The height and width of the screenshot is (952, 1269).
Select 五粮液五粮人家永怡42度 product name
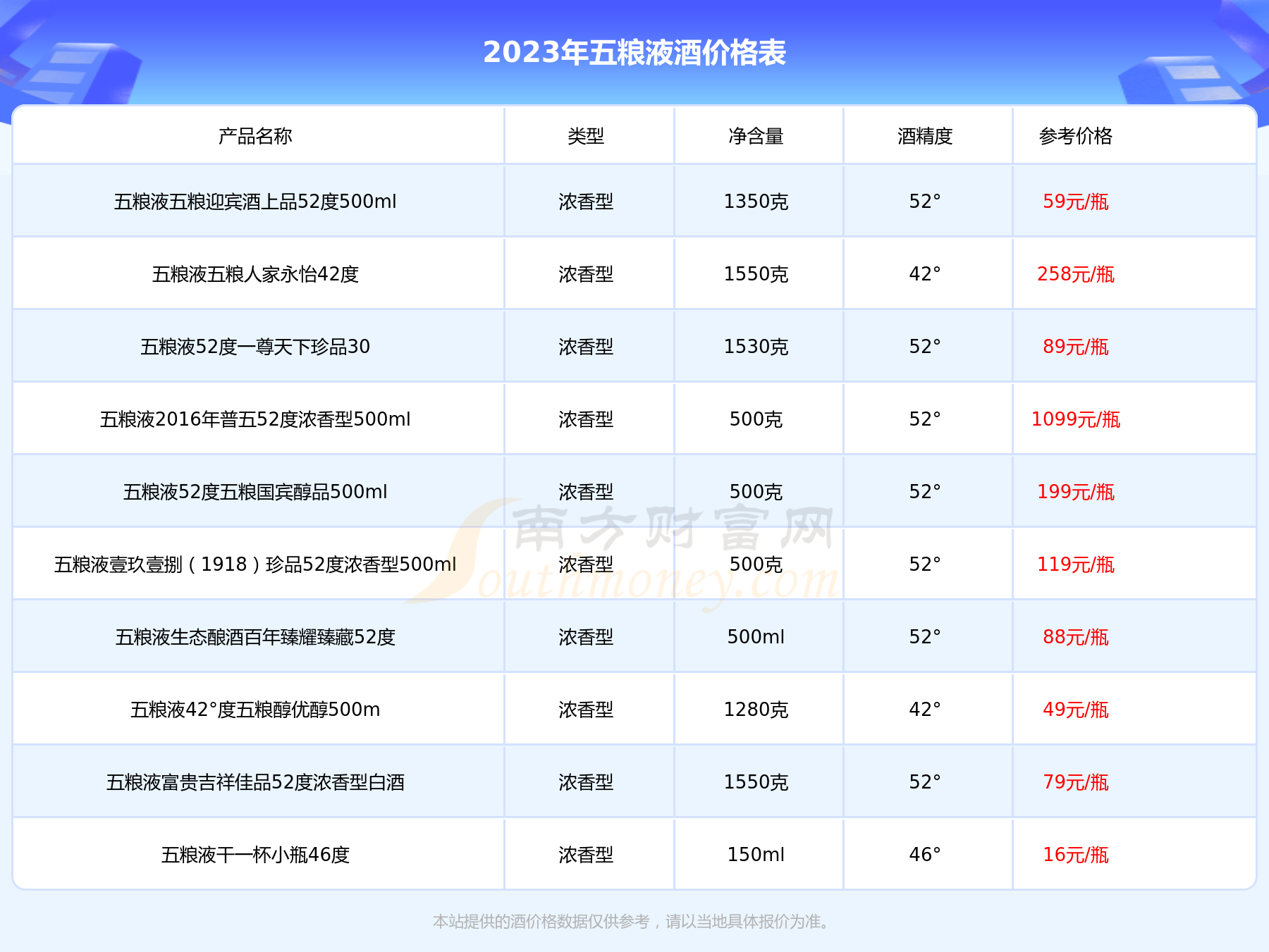[255, 274]
